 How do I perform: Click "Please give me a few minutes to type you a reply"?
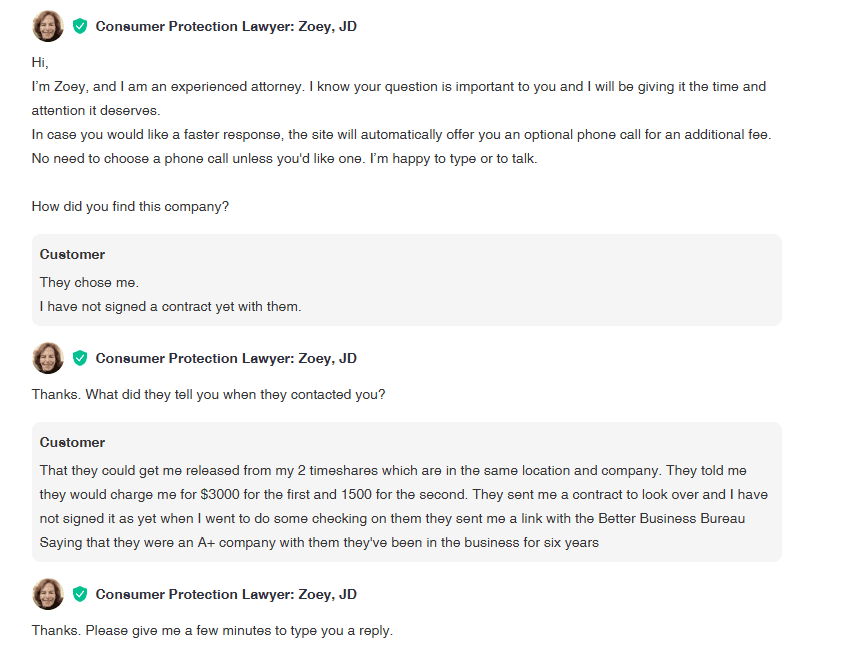click(212, 631)
